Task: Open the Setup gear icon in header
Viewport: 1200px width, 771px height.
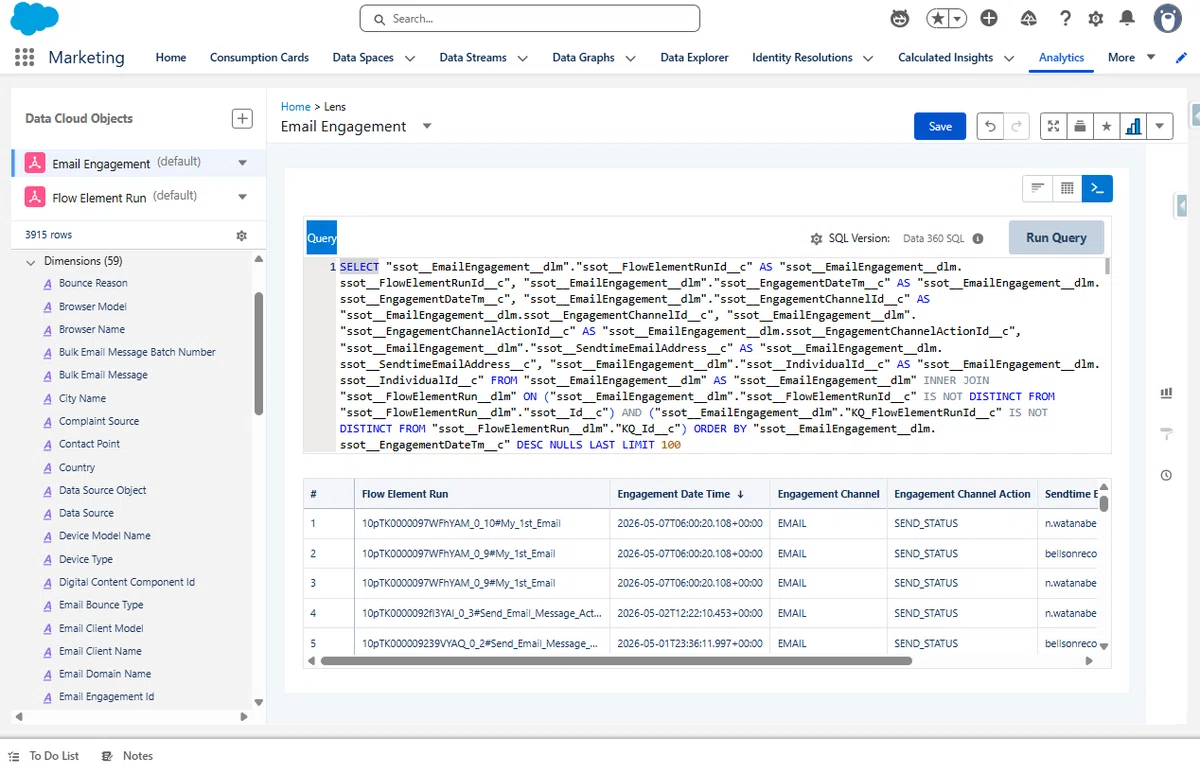Action: 1096,18
